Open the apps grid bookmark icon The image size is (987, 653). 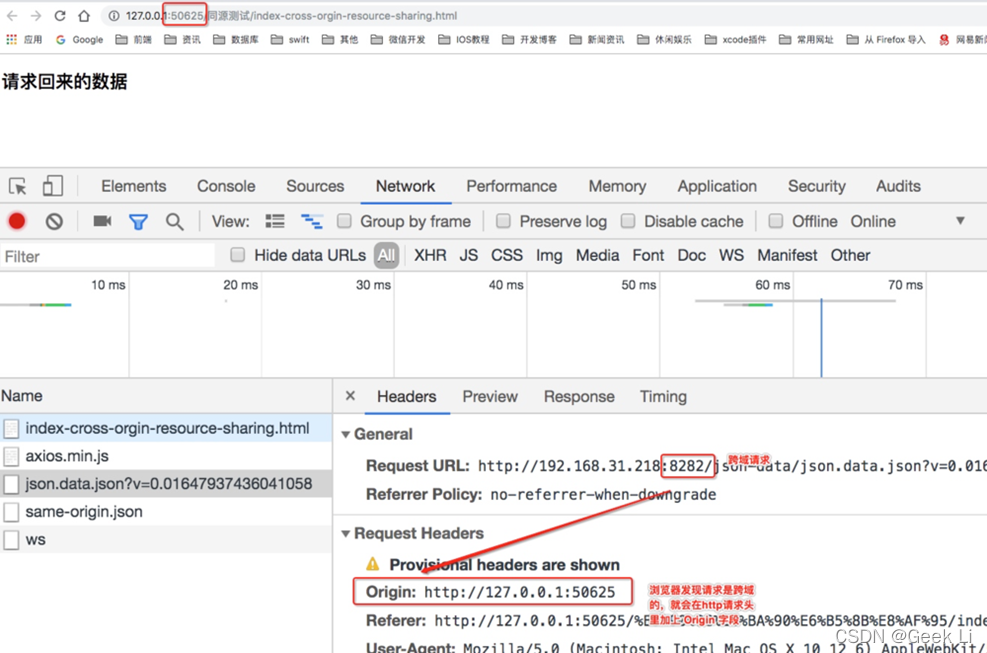tap(11, 40)
